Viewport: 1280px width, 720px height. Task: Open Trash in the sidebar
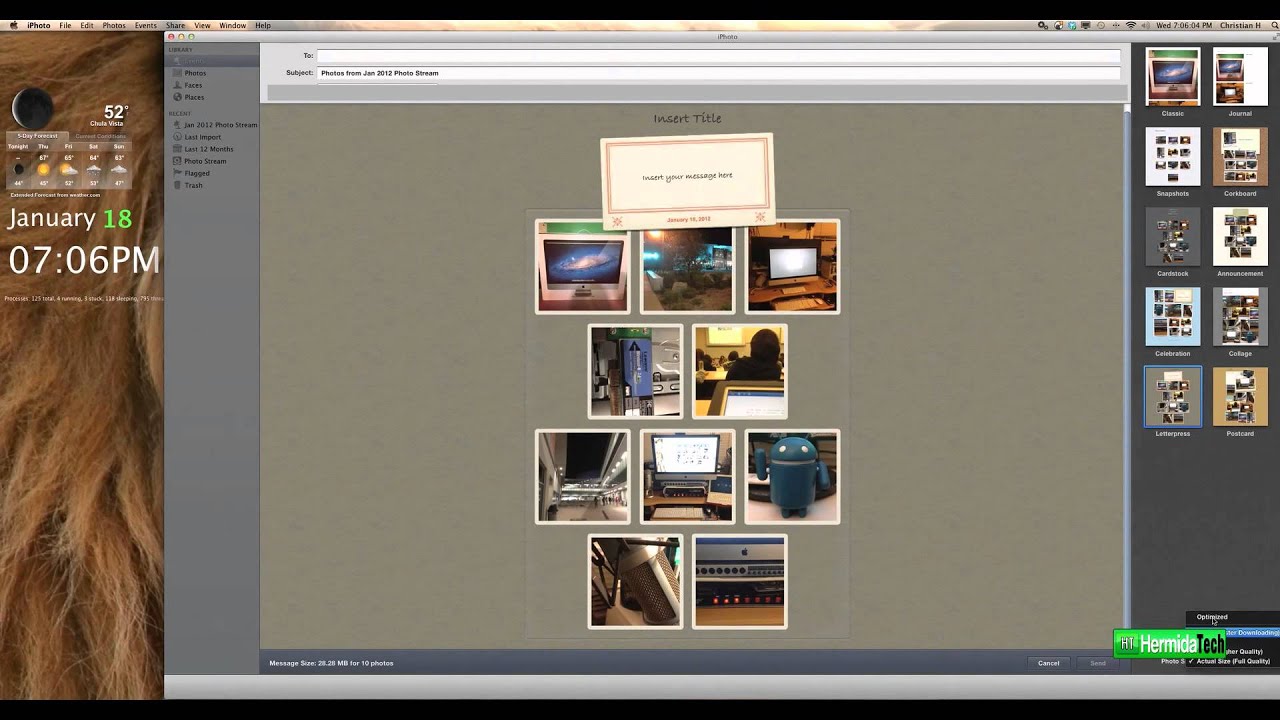pos(193,185)
